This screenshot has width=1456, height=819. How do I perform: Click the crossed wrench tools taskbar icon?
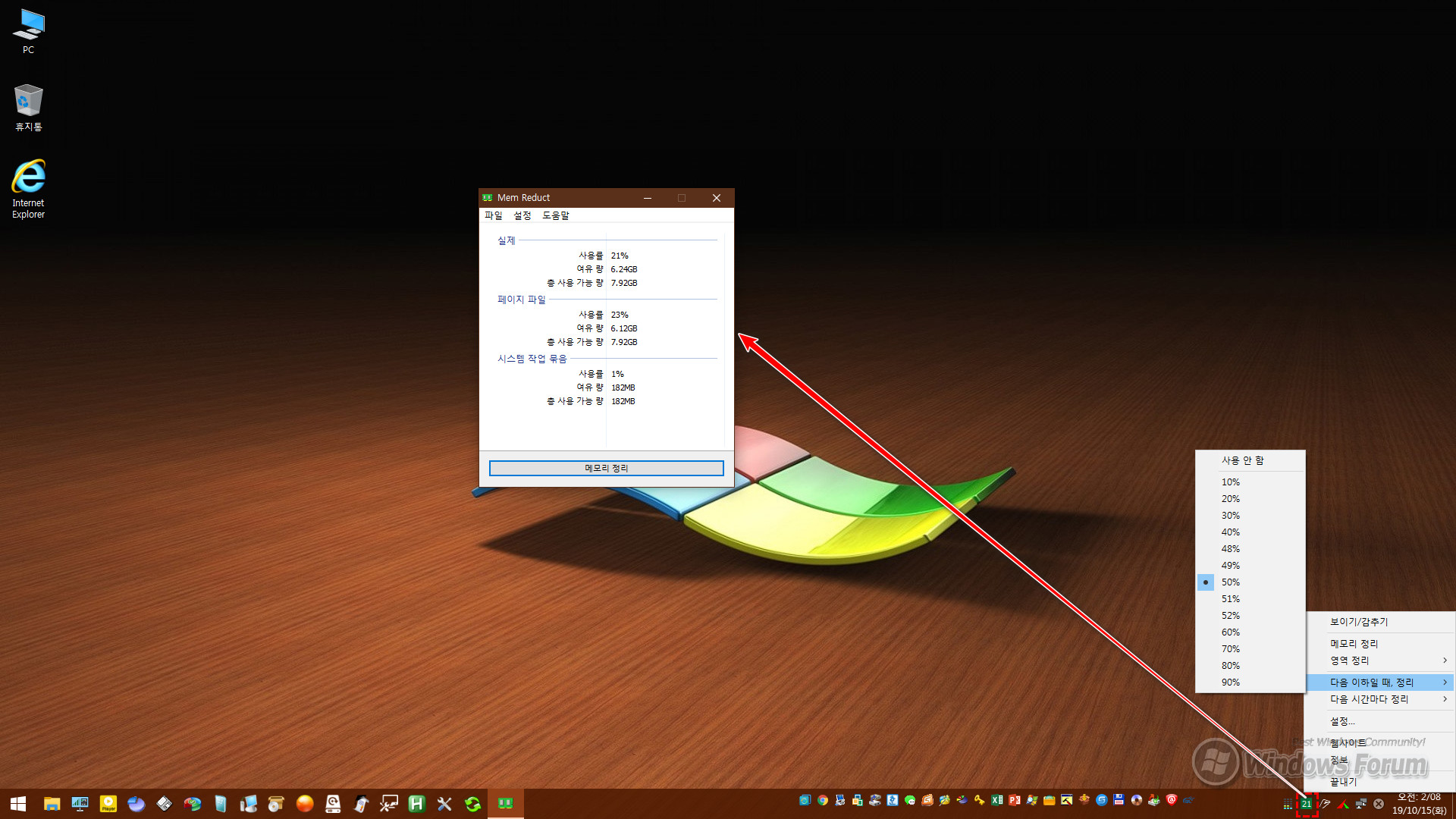[x=444, y=804]
